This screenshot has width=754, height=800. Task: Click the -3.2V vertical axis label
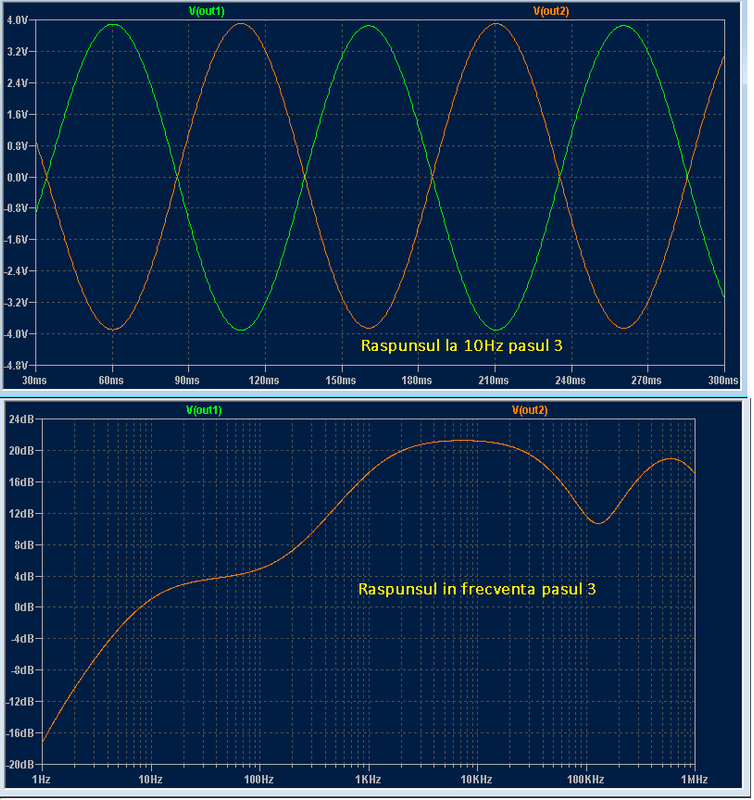click(16, 303)
